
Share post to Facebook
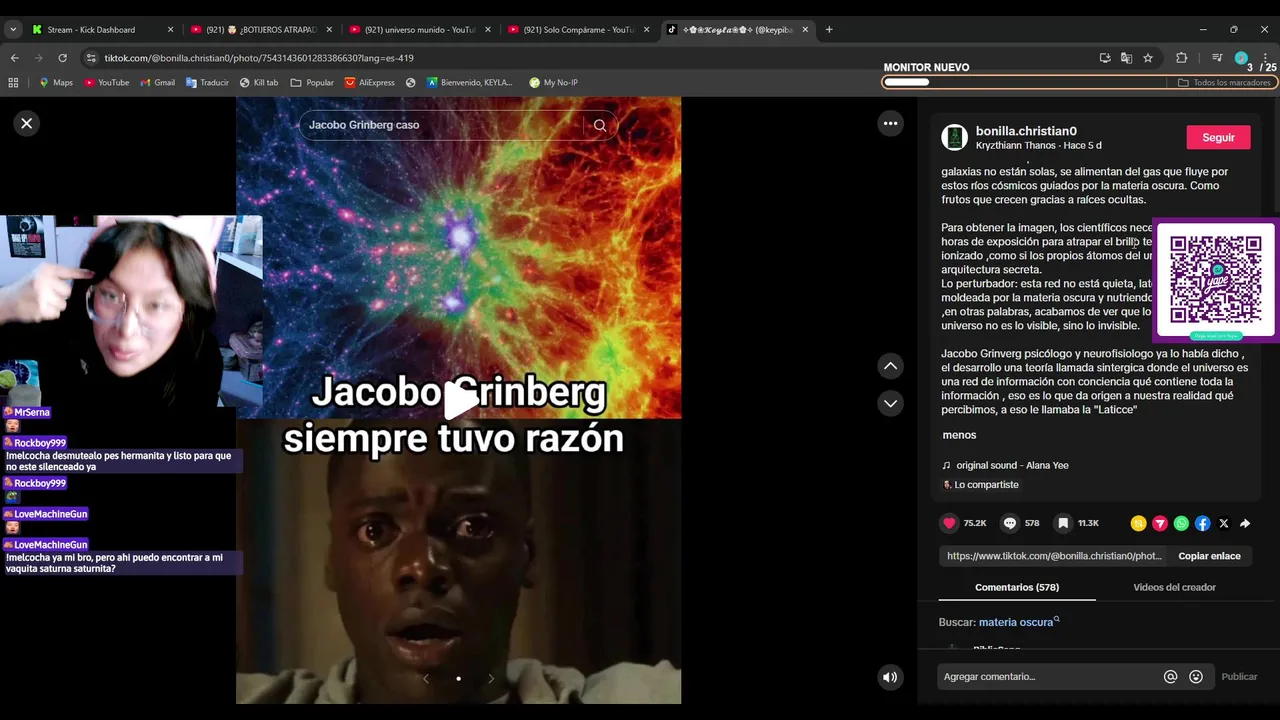pyautogui.click(x=1203, y=523)
